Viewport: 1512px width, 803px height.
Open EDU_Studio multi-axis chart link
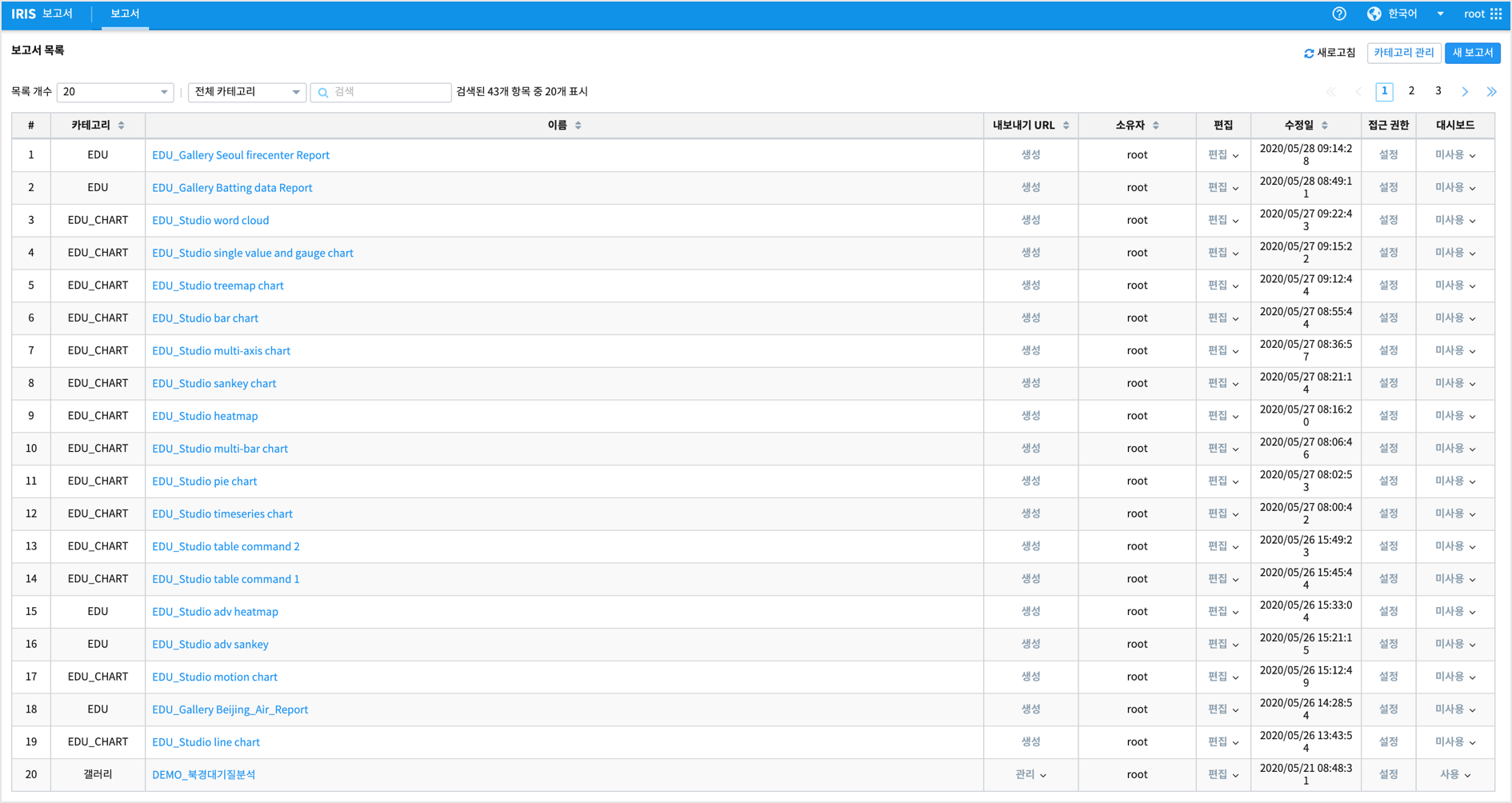222,351
